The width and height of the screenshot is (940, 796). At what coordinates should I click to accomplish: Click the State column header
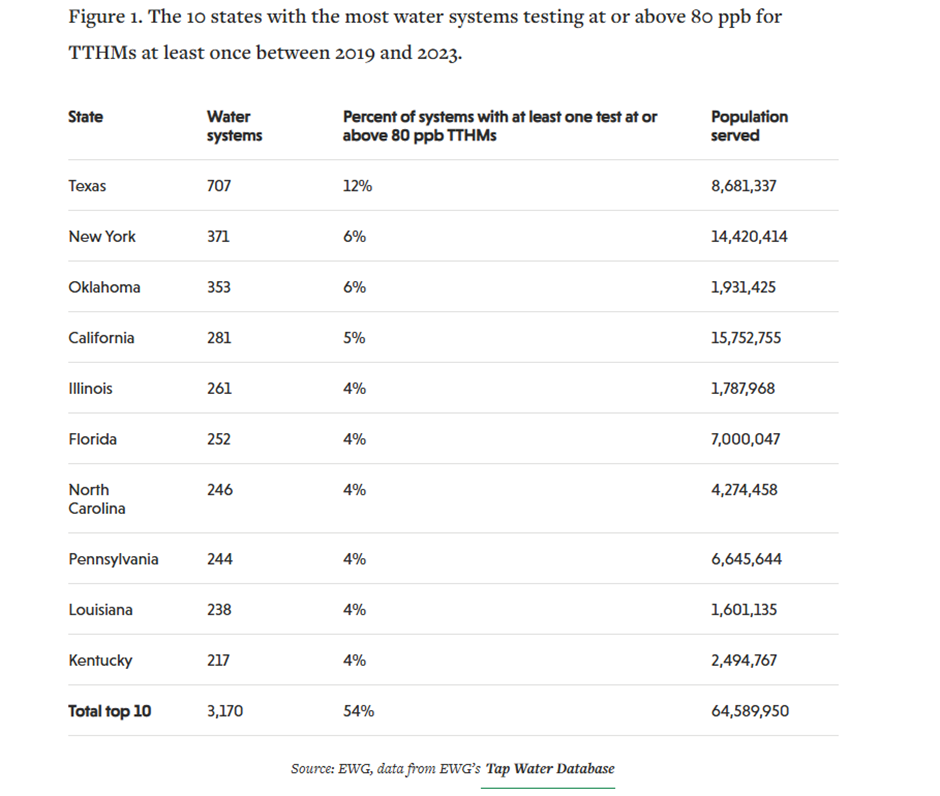[85, 116]
